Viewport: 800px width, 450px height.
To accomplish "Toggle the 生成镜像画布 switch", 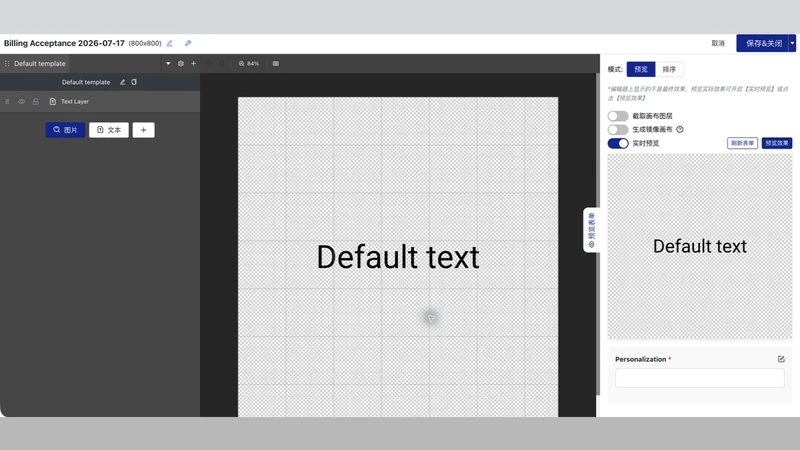I will pos(618,130).
